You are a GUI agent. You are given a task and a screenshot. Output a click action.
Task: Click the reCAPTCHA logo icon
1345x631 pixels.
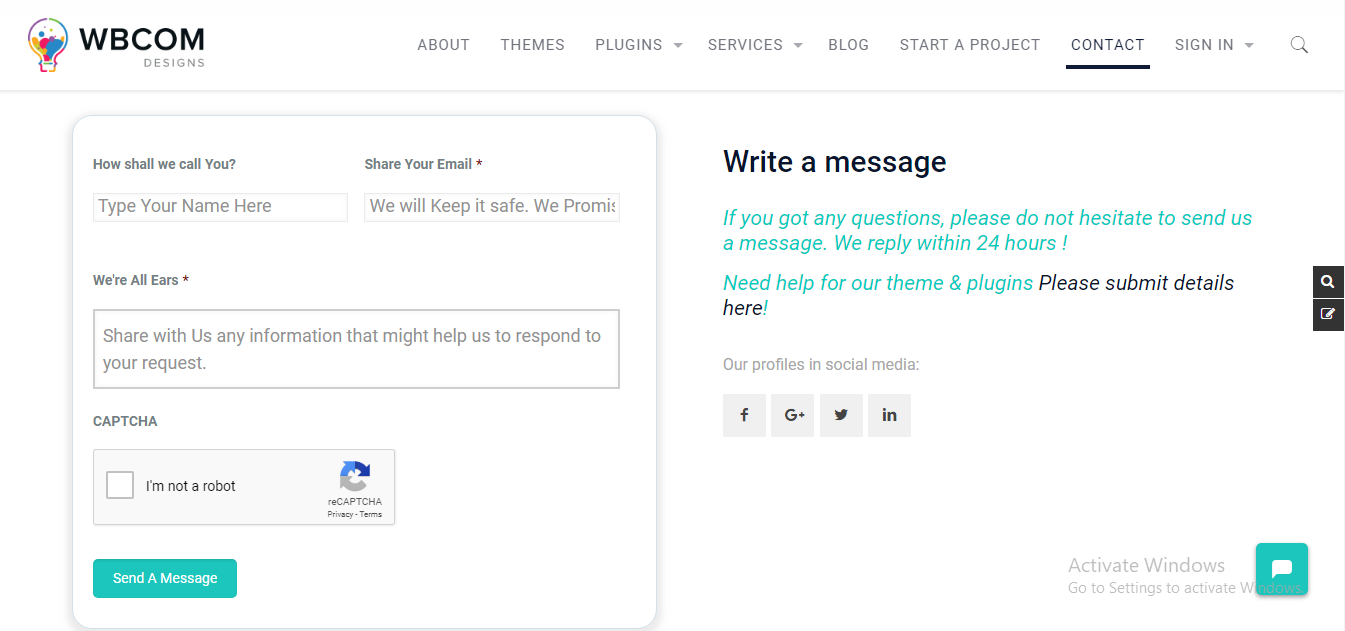tap(355, 476)
